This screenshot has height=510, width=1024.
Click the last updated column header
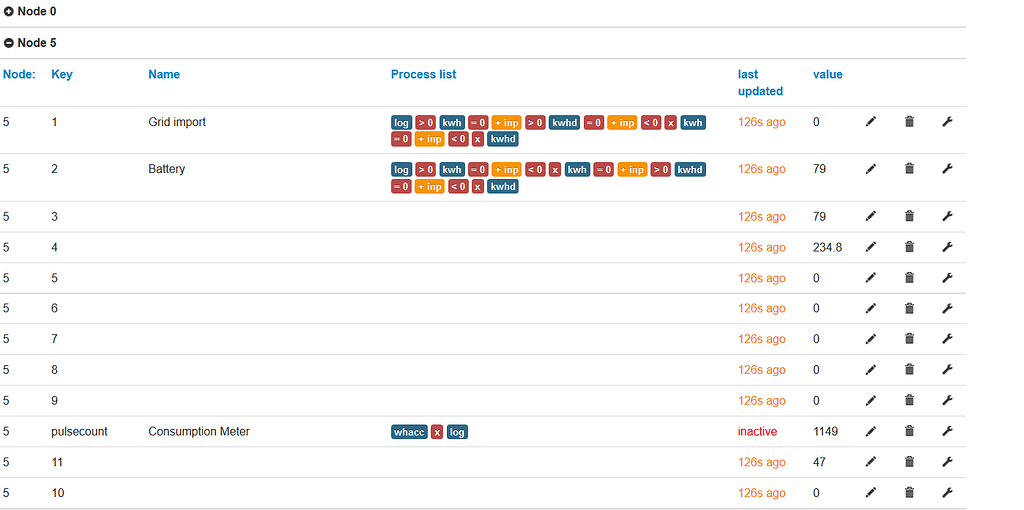[760, 83]
